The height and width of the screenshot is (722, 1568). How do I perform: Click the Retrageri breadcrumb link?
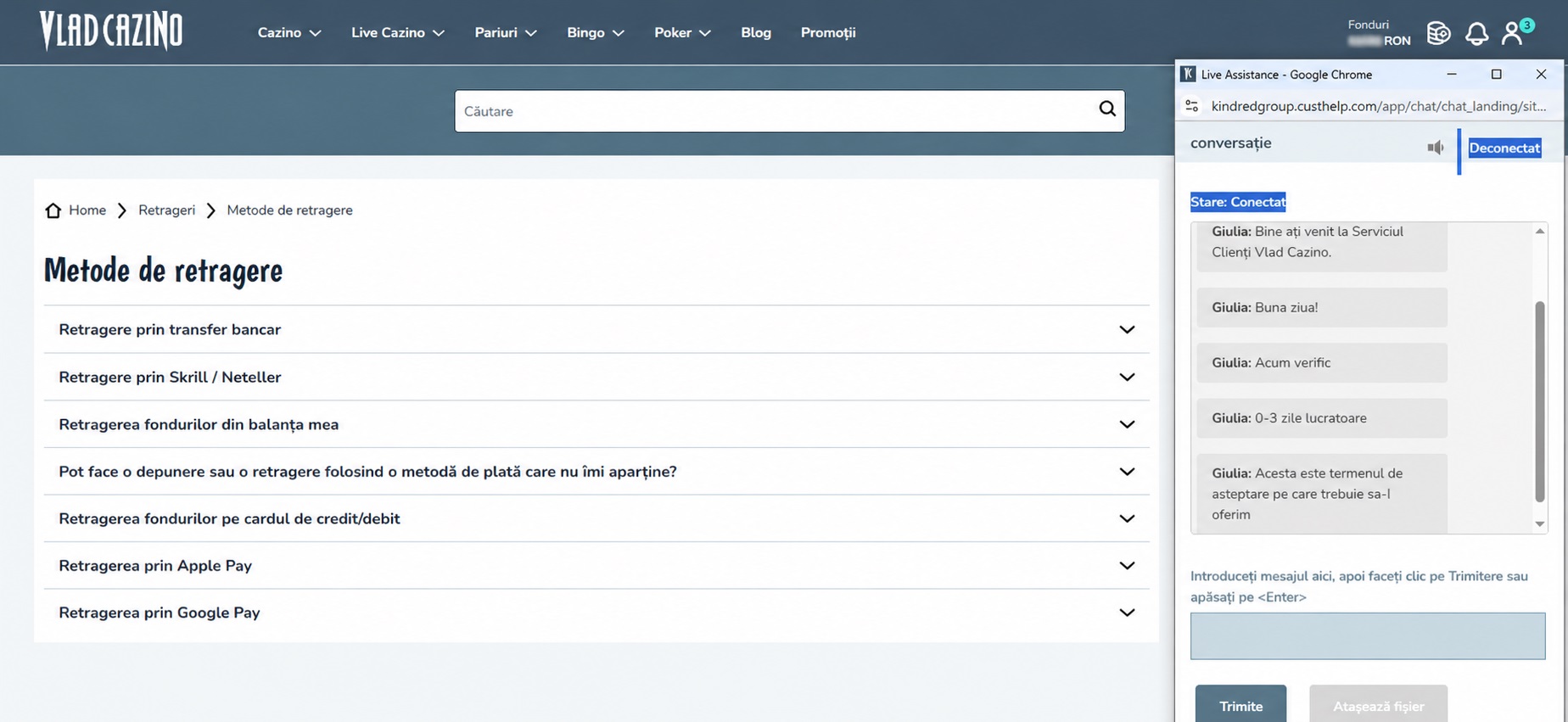[166, 210]
